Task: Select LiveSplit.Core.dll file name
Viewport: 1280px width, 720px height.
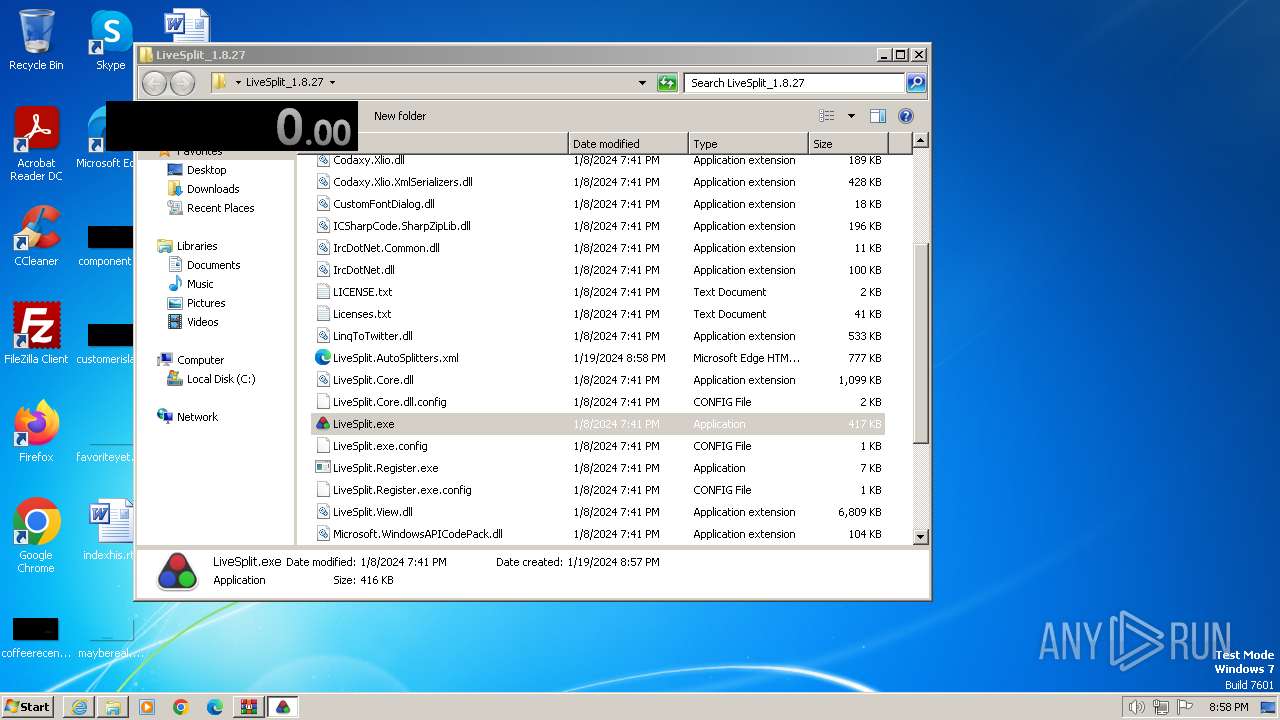Action: tap(373, 380)
